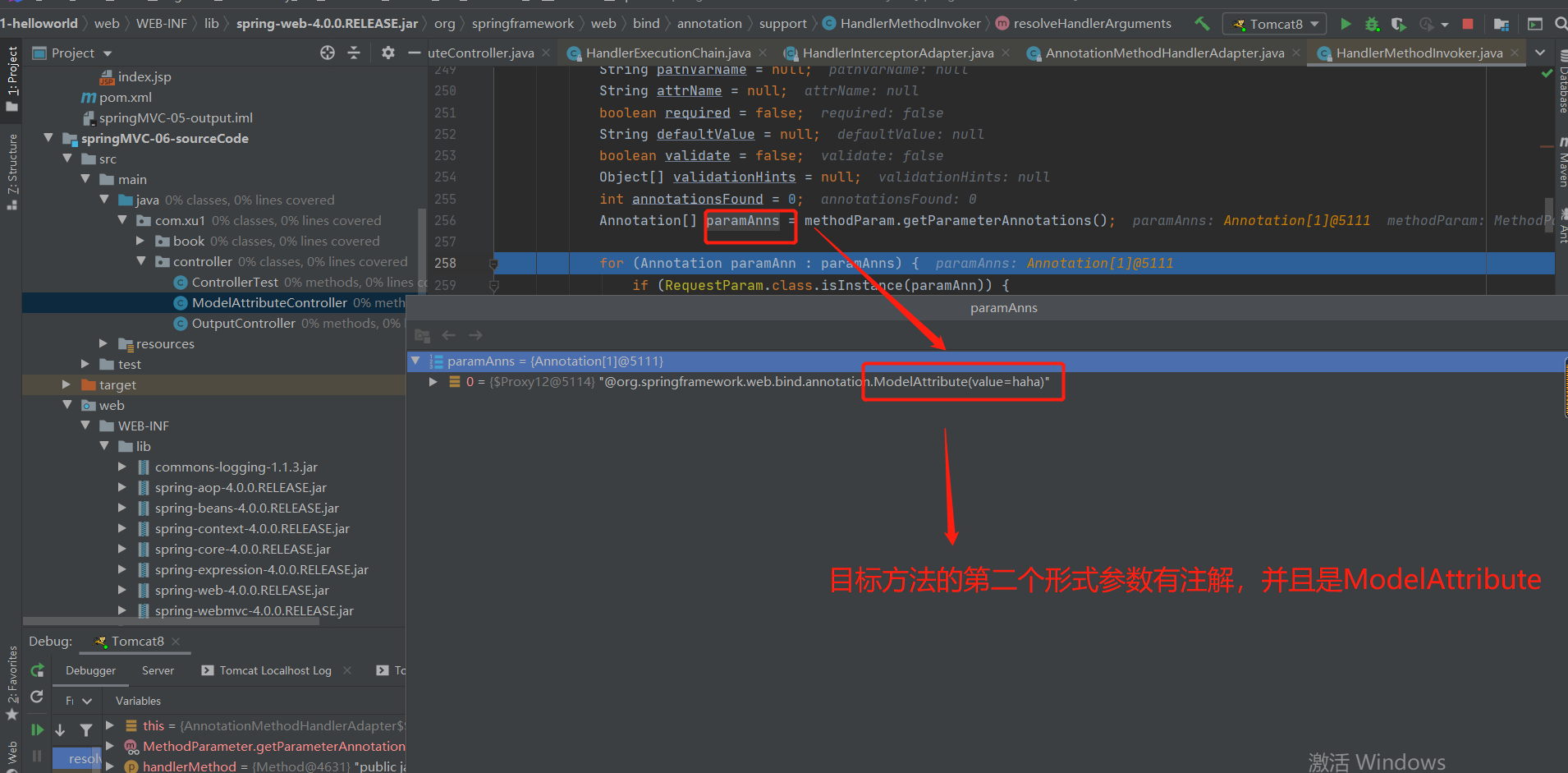
Task: Click the forward arrow in paramAnns popup
Action: [475, 335]
